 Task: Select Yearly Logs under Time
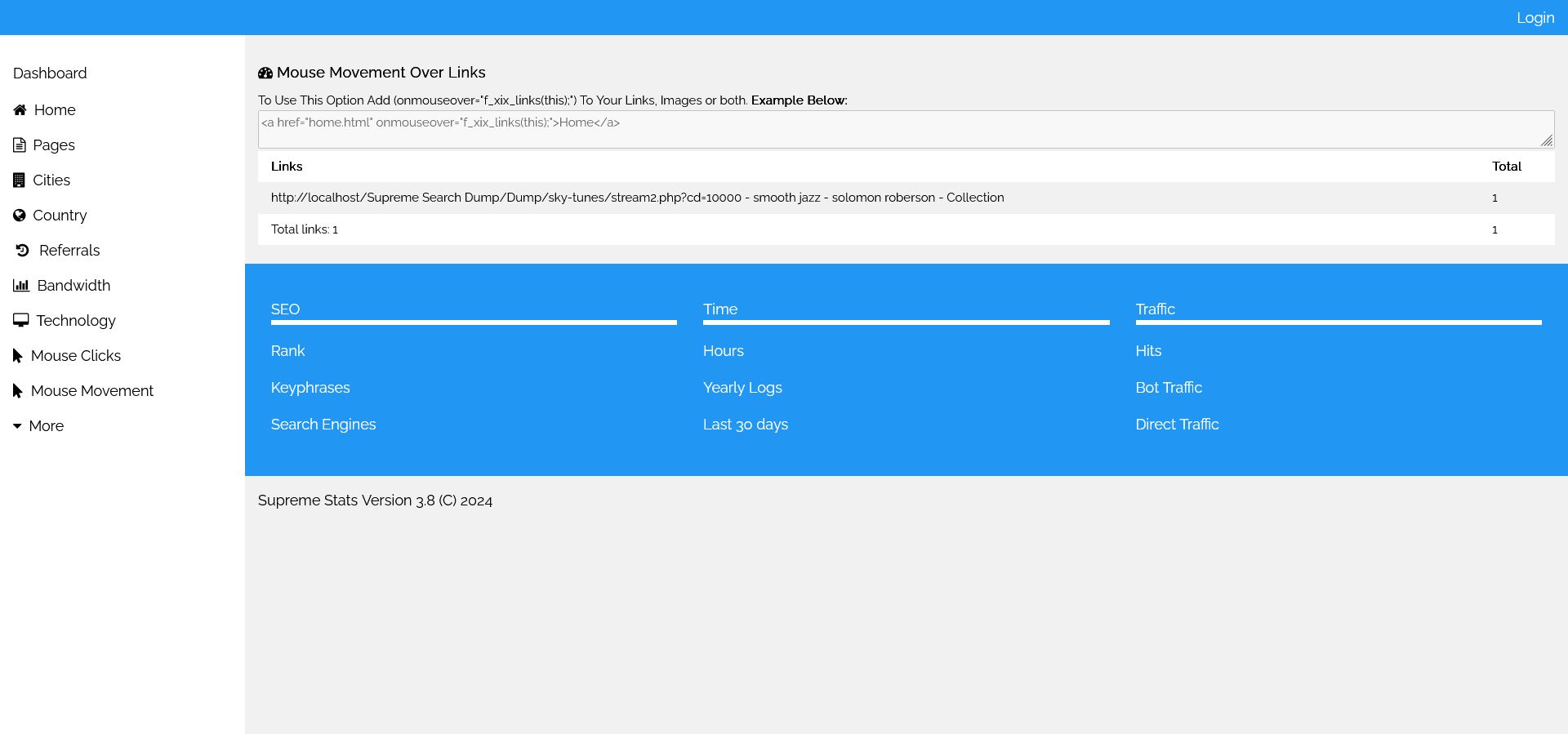point(742,388)
